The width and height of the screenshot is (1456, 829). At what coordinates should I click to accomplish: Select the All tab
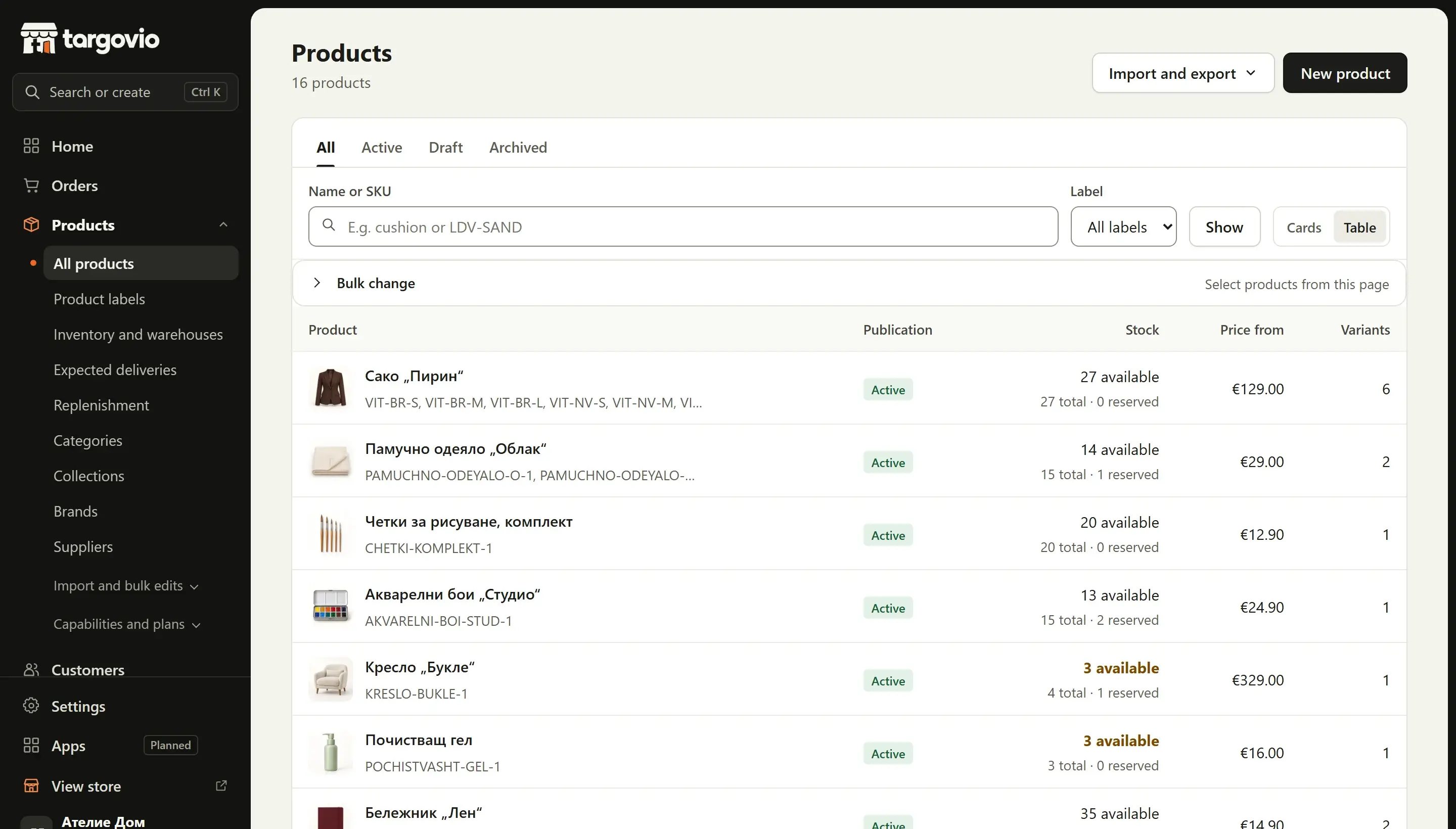coord(326,148)
